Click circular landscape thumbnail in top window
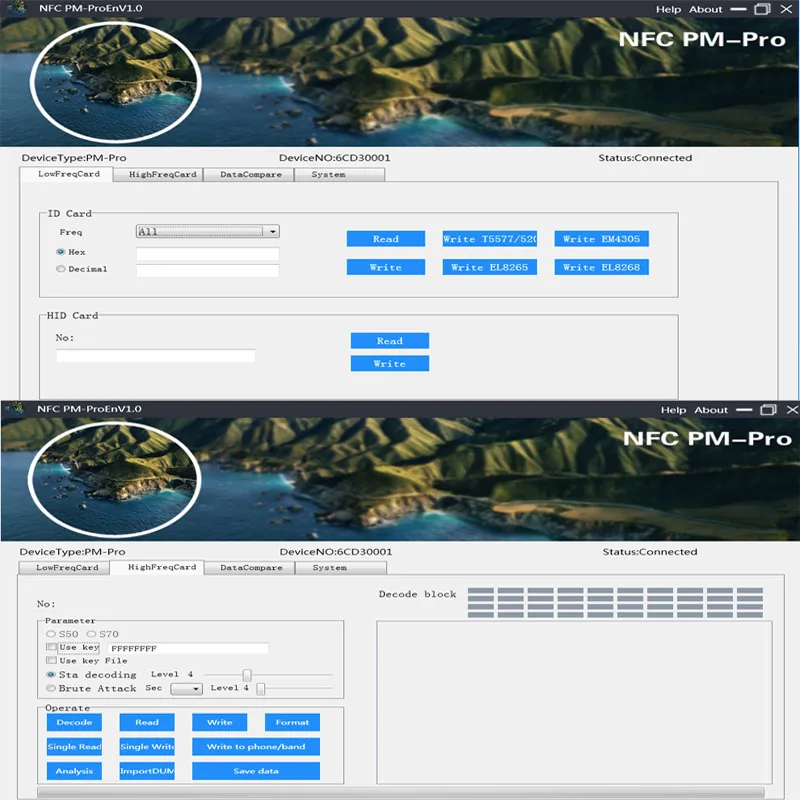Image resolution: width=800 pixels, height=800 pixels. tap(115, 82)
